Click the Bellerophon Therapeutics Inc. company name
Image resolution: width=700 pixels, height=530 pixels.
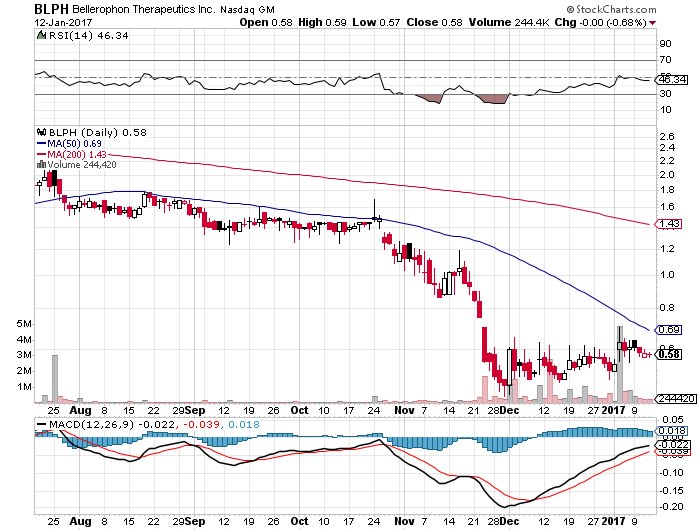pos(144,9)
